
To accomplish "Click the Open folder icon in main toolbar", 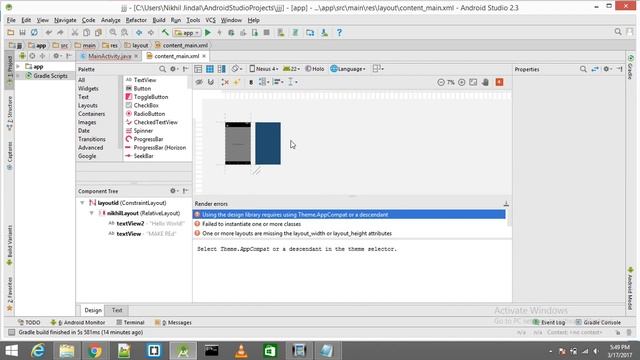I will 11,33.
